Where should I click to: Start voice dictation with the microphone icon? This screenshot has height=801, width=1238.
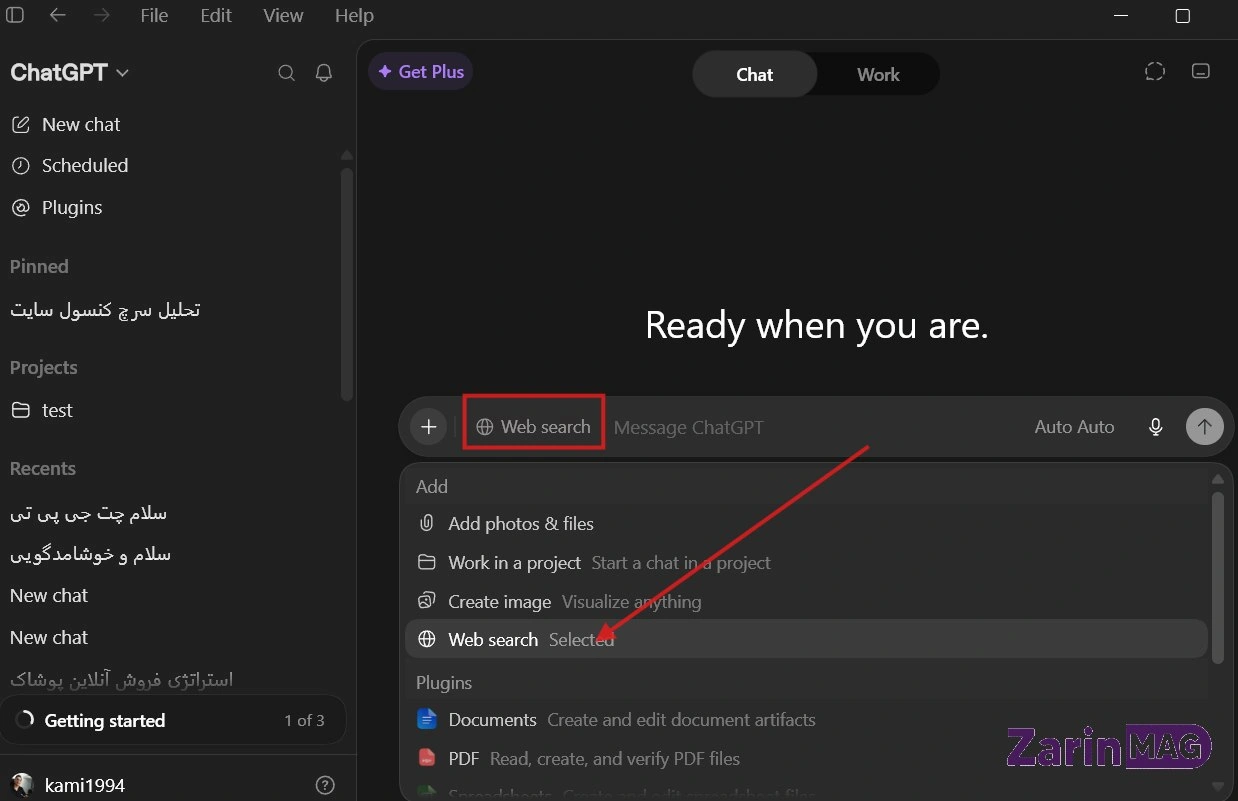click(1156, 427)
